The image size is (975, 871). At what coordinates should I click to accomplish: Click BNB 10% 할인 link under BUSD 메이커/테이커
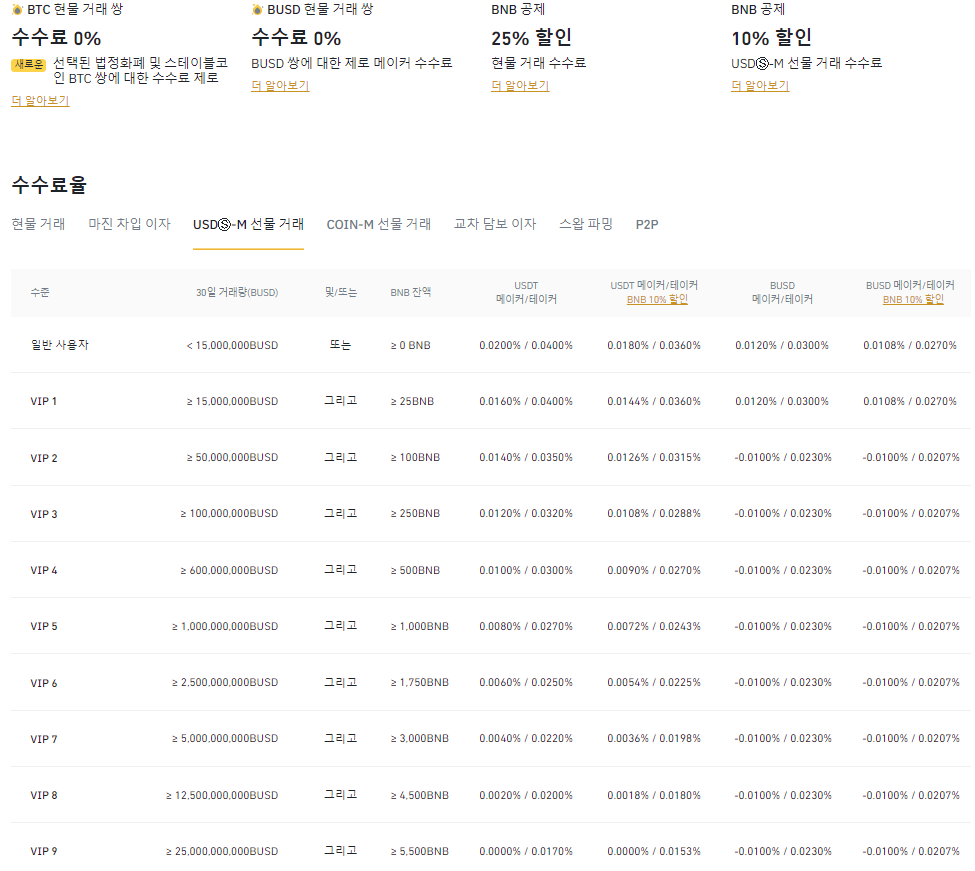click(913, 300)
